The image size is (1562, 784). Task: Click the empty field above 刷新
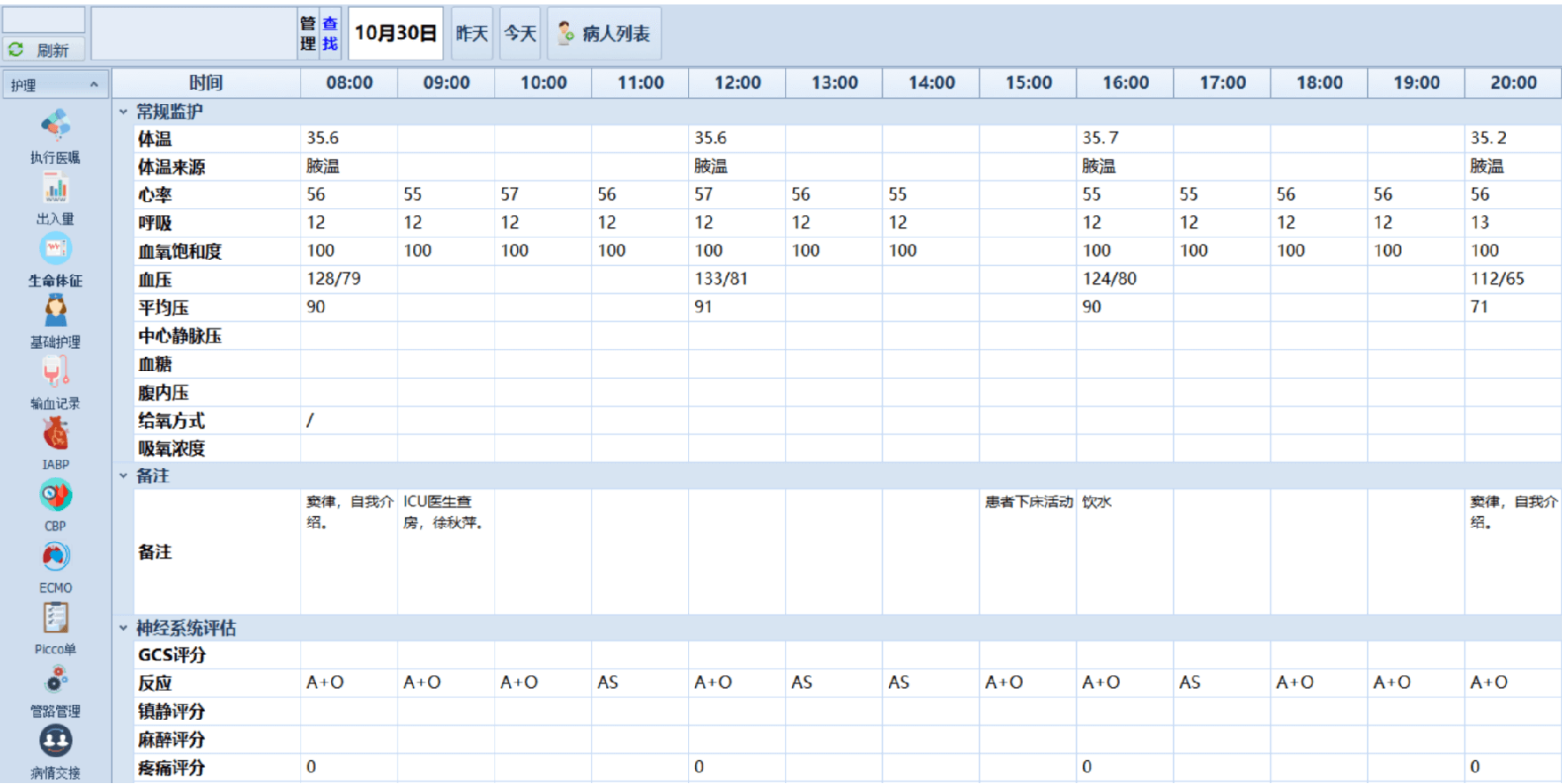44,20
